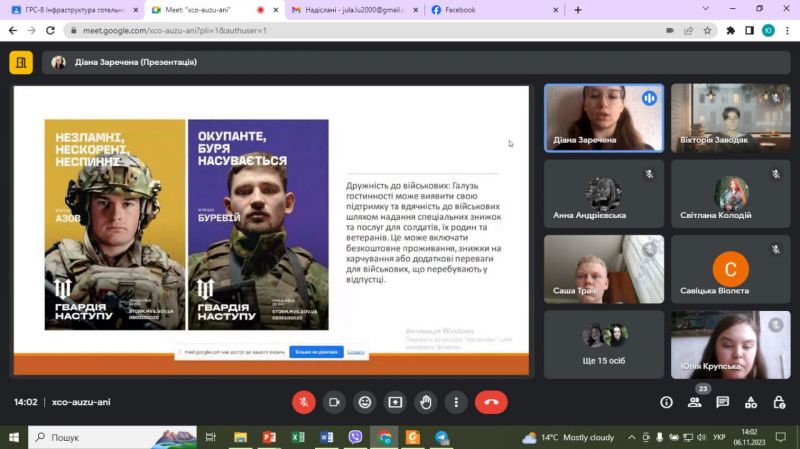Image resolution: width=800 pixels, height=449 pixels.
Task: Open the Windows Start menu
Action: (x=14, y=437)
